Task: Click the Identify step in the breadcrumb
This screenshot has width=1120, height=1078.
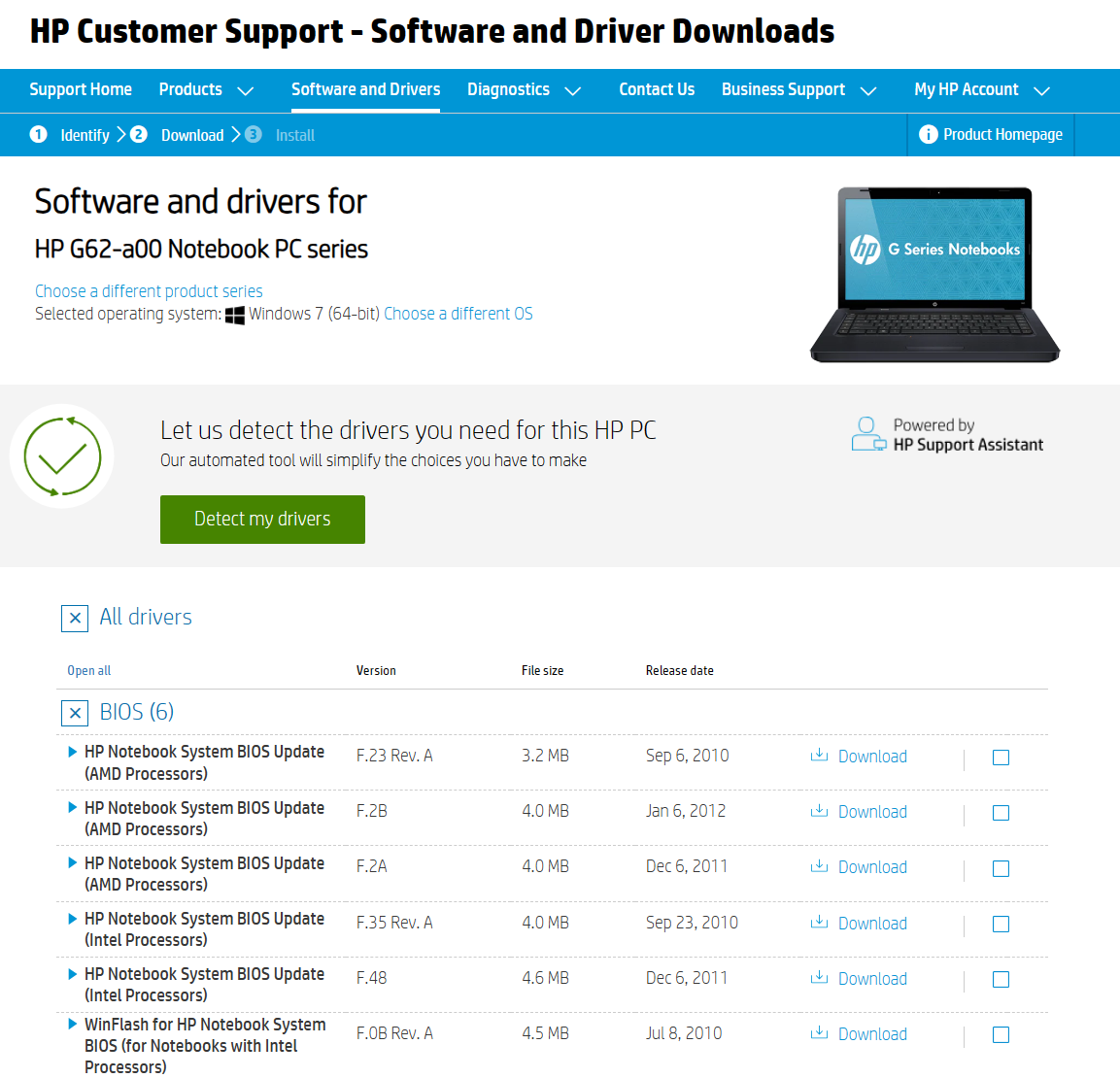Action: click(85, 136)
